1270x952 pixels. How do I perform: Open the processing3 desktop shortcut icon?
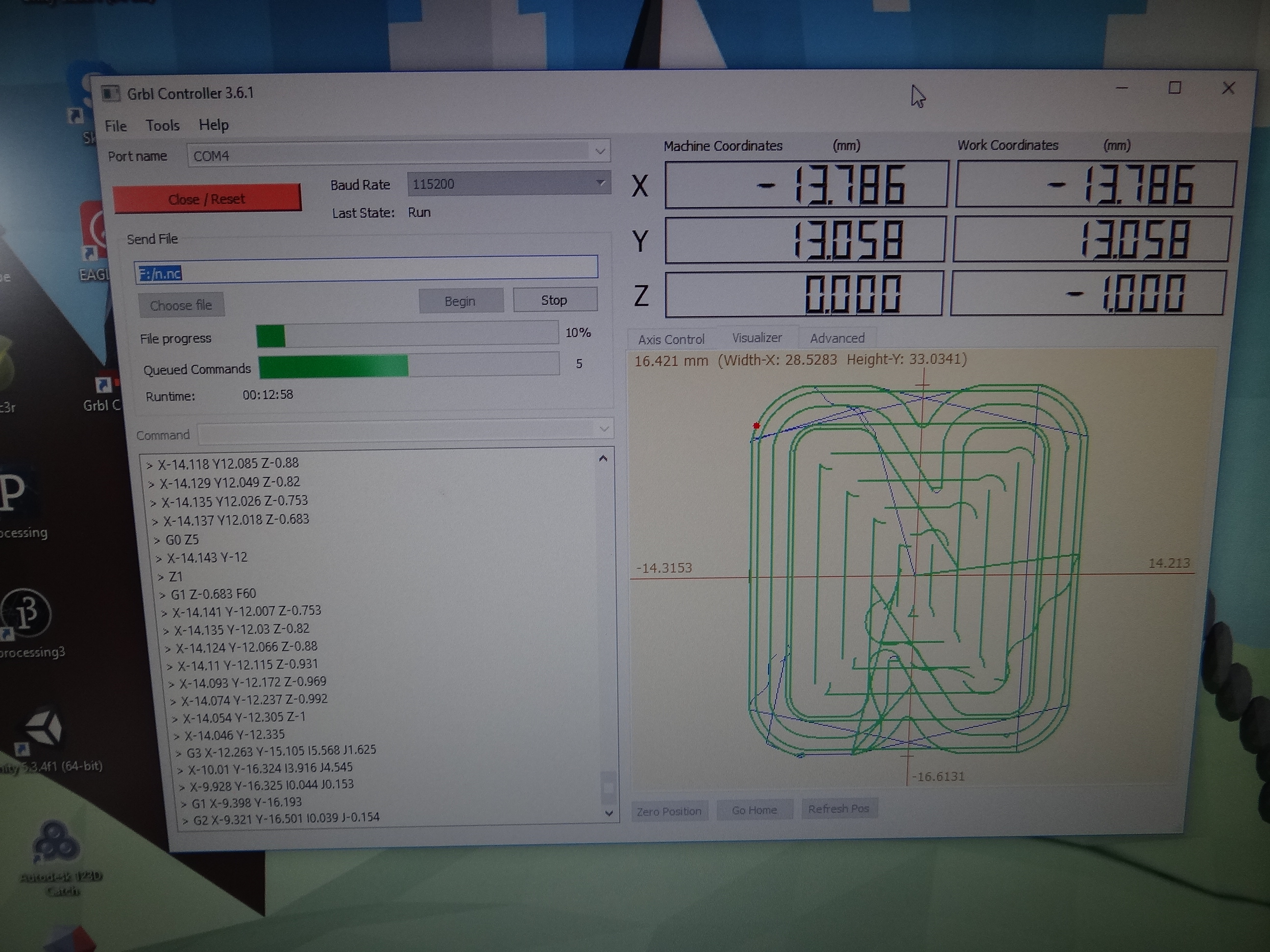[x=26, y=614]
